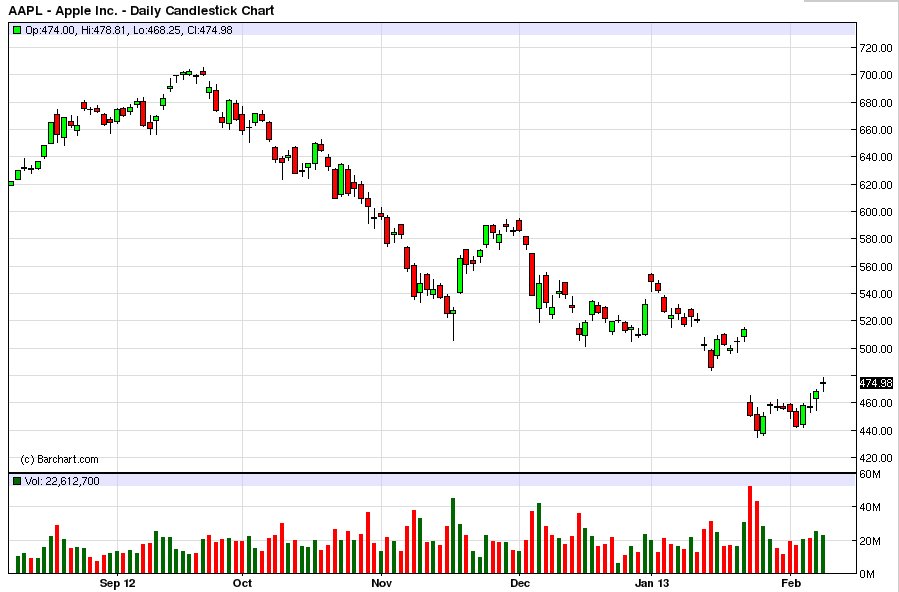
Task: Click the Sep 12 date axis label
Action: pos(118,583)
